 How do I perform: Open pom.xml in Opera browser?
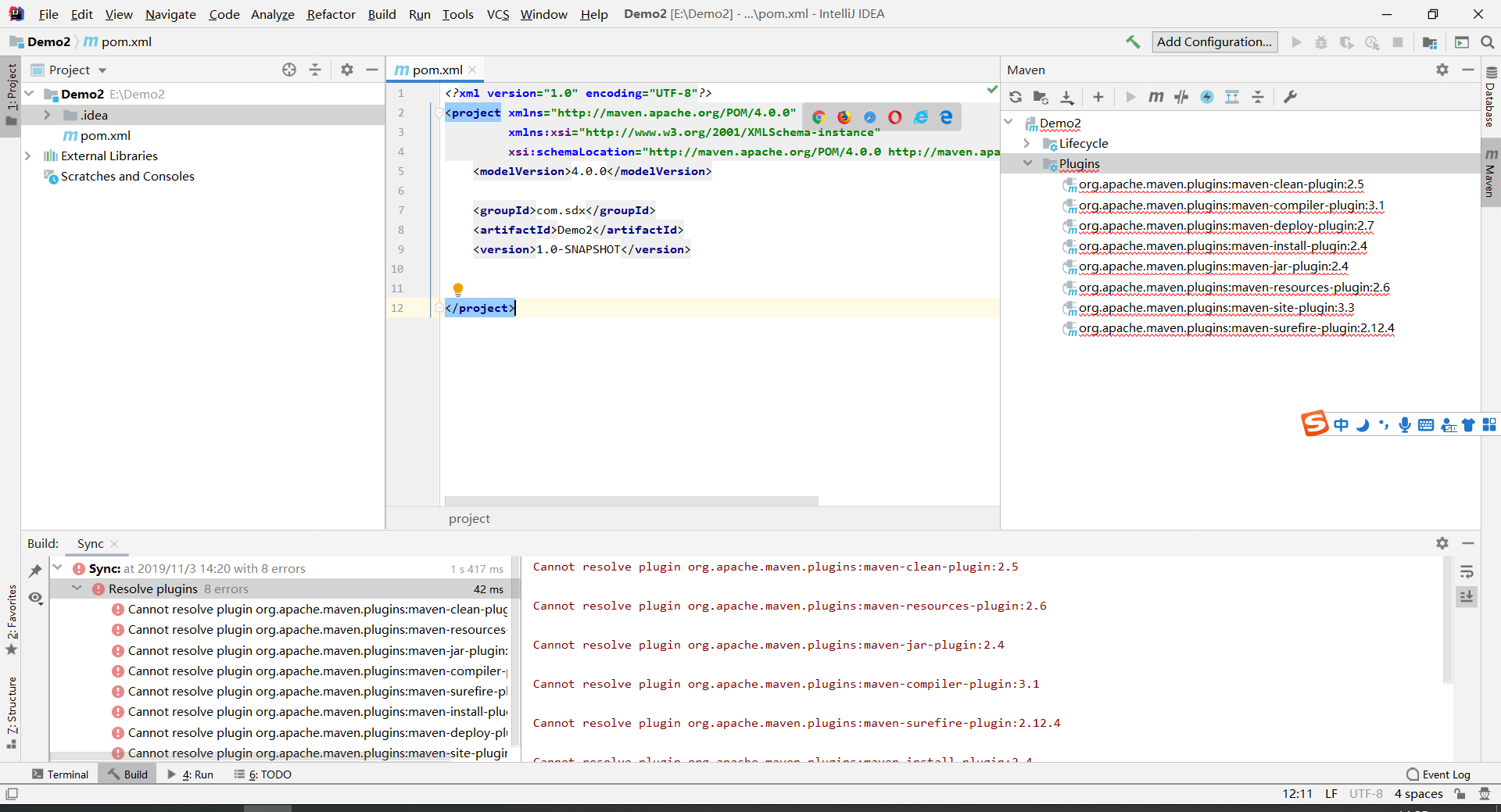coord(895,117)
